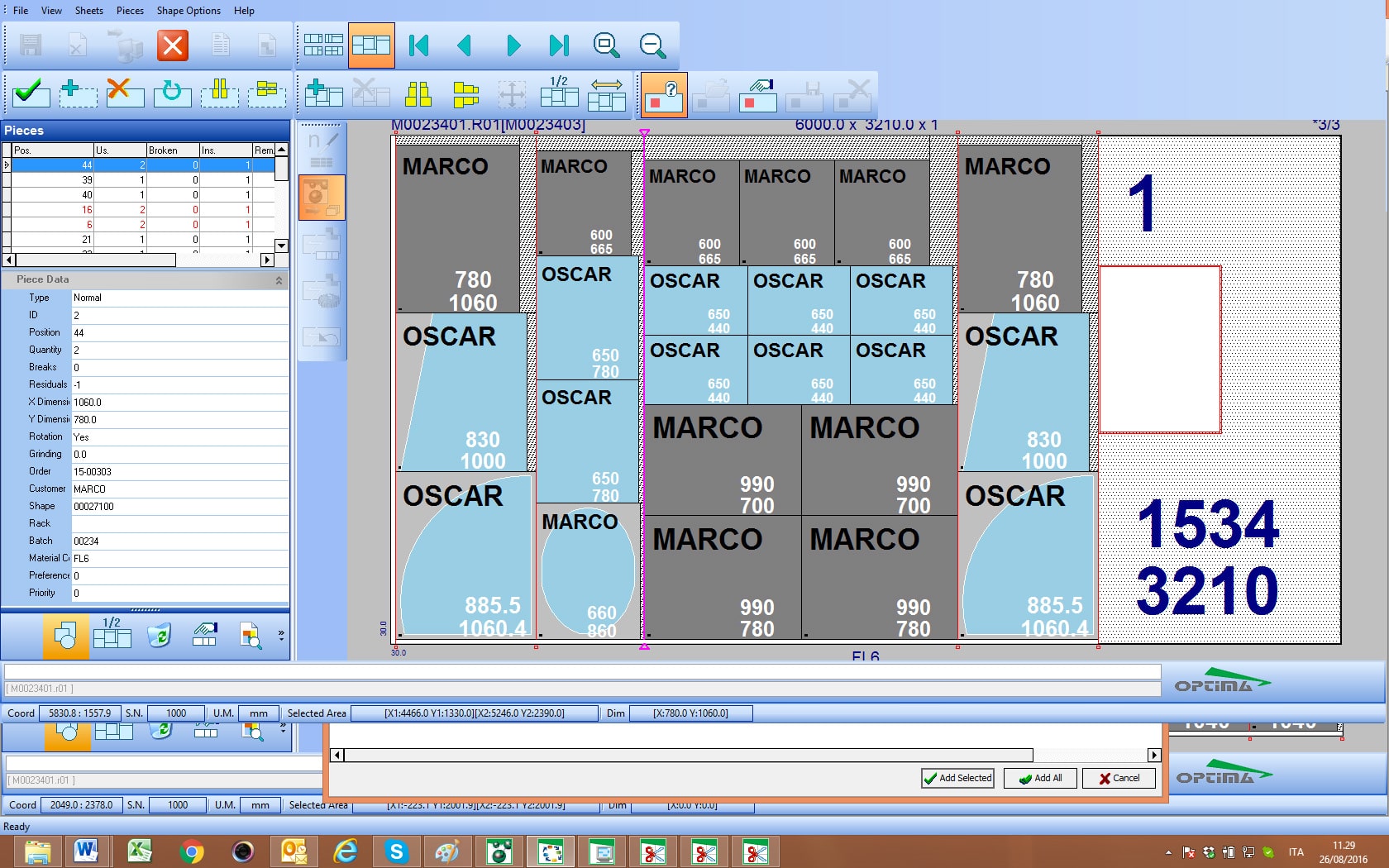Toggle the highlighted orange vertical toolbar tool
This screenshot has width=1389, height=868.
pyautogui.click(x=322, y=198)
